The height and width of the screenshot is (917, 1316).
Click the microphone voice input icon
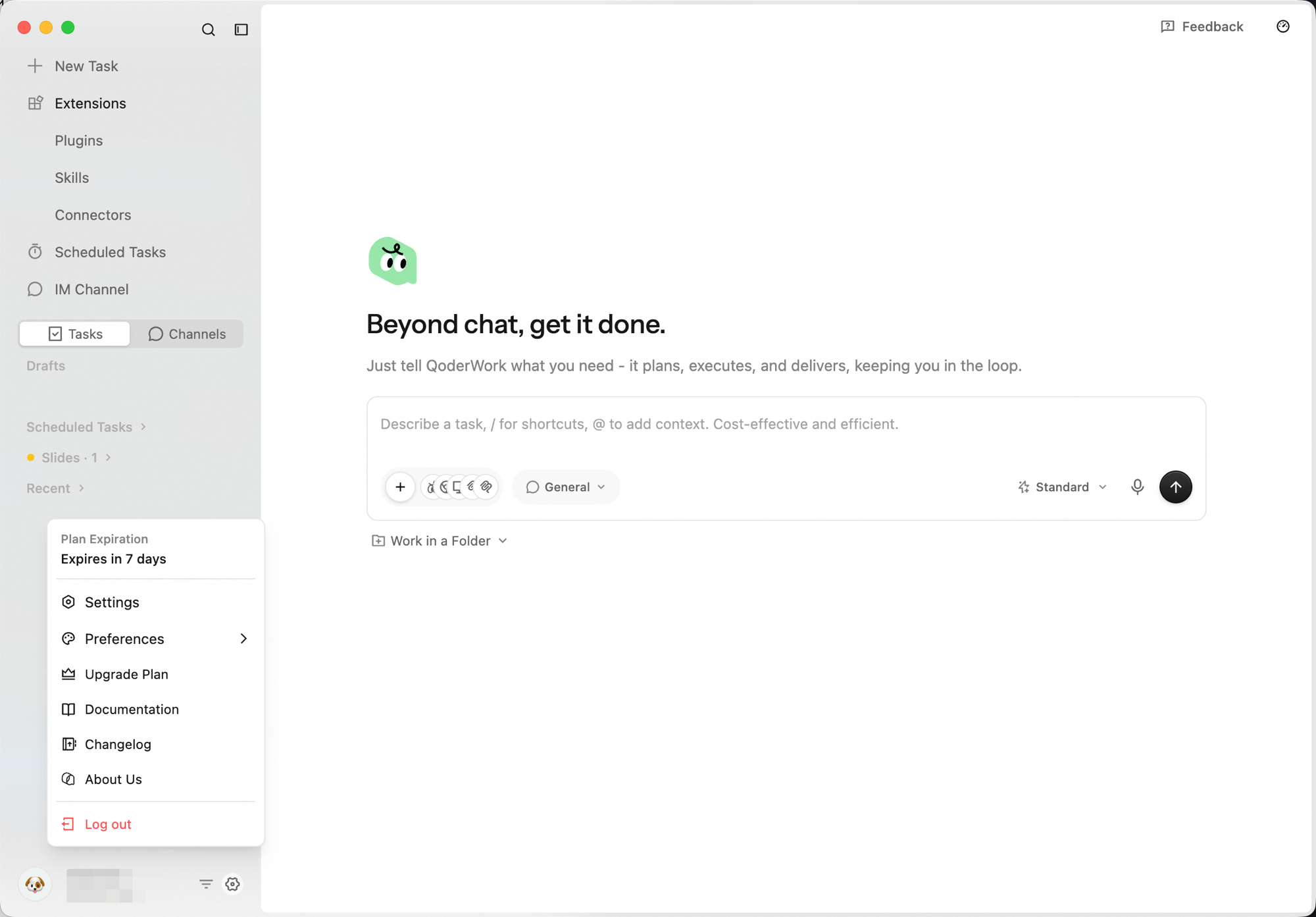coord(1137,487)
